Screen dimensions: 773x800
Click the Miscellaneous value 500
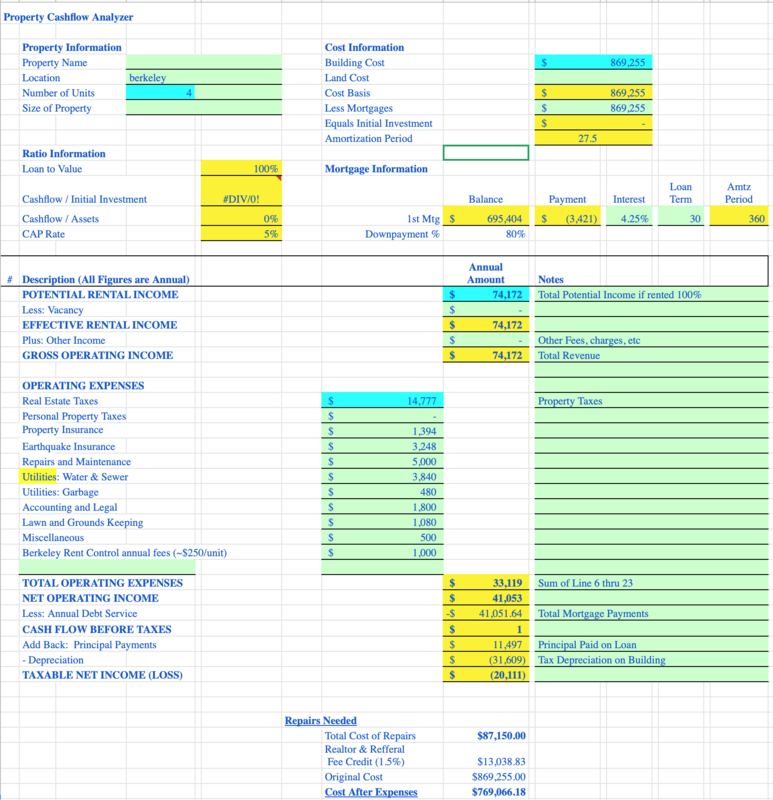(382, 537)
